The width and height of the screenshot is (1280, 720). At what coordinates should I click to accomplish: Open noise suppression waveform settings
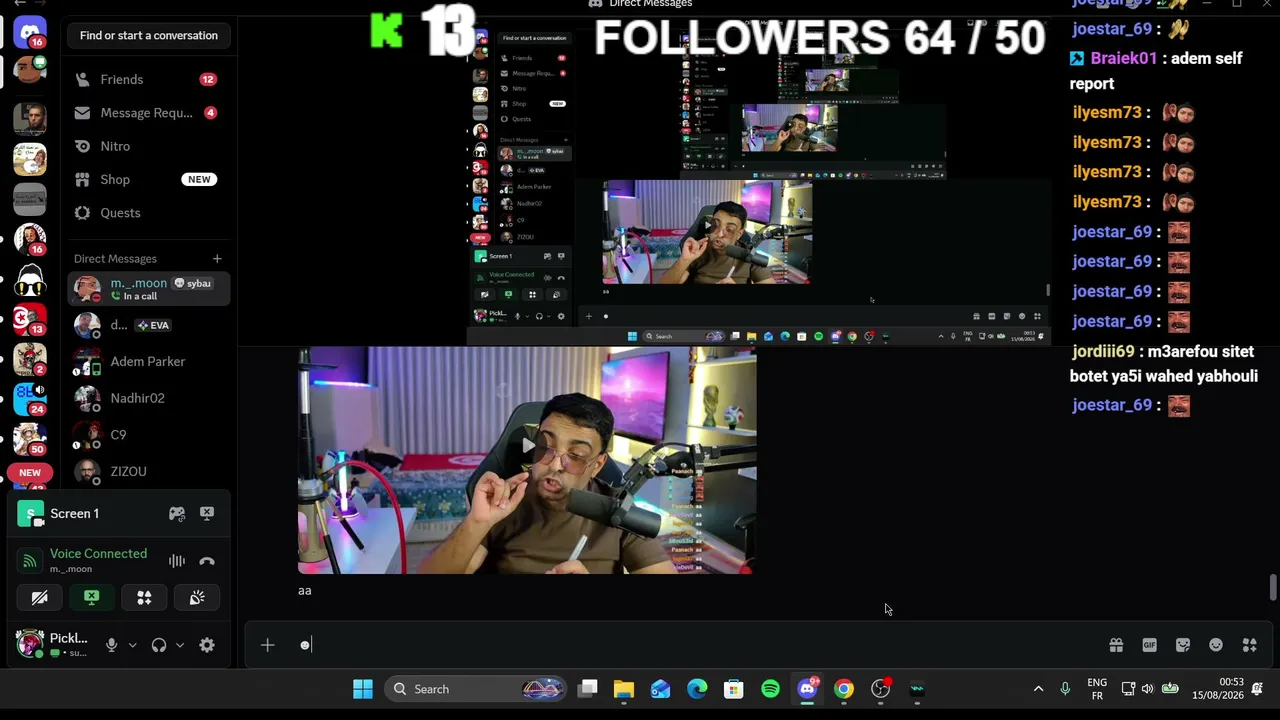[177, 561]
